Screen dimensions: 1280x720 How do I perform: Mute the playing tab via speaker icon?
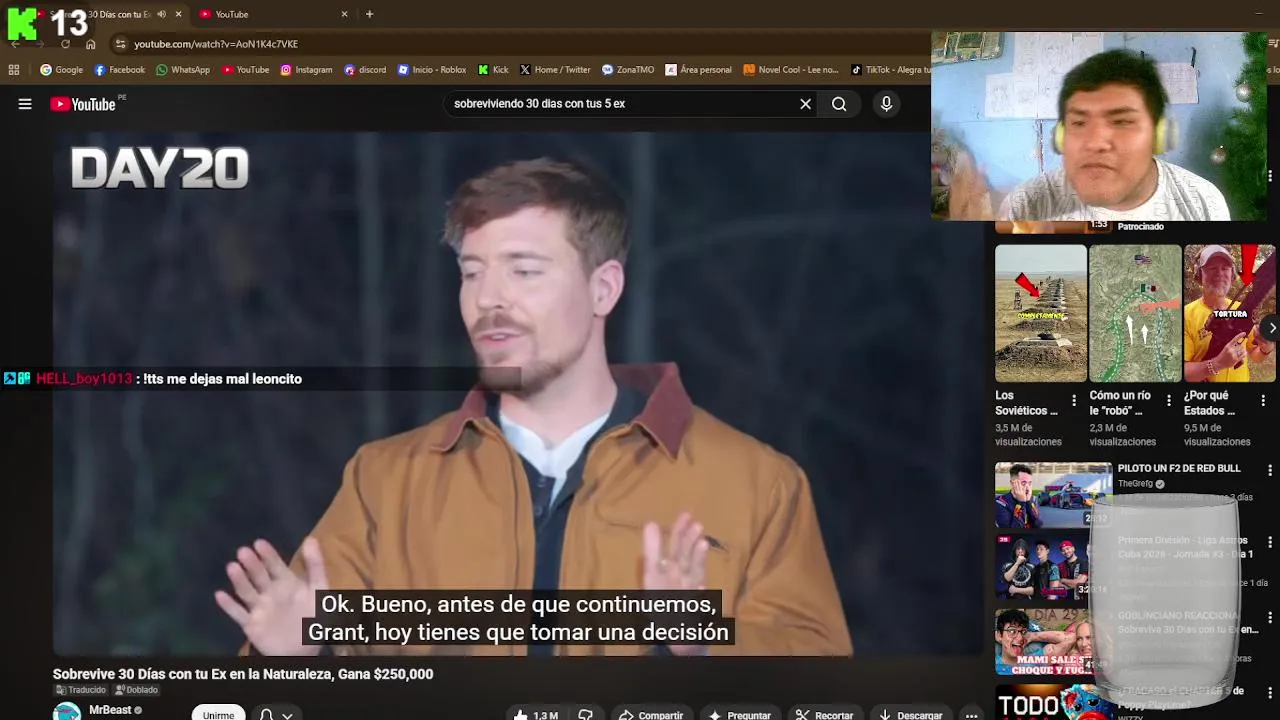[162, 14]
